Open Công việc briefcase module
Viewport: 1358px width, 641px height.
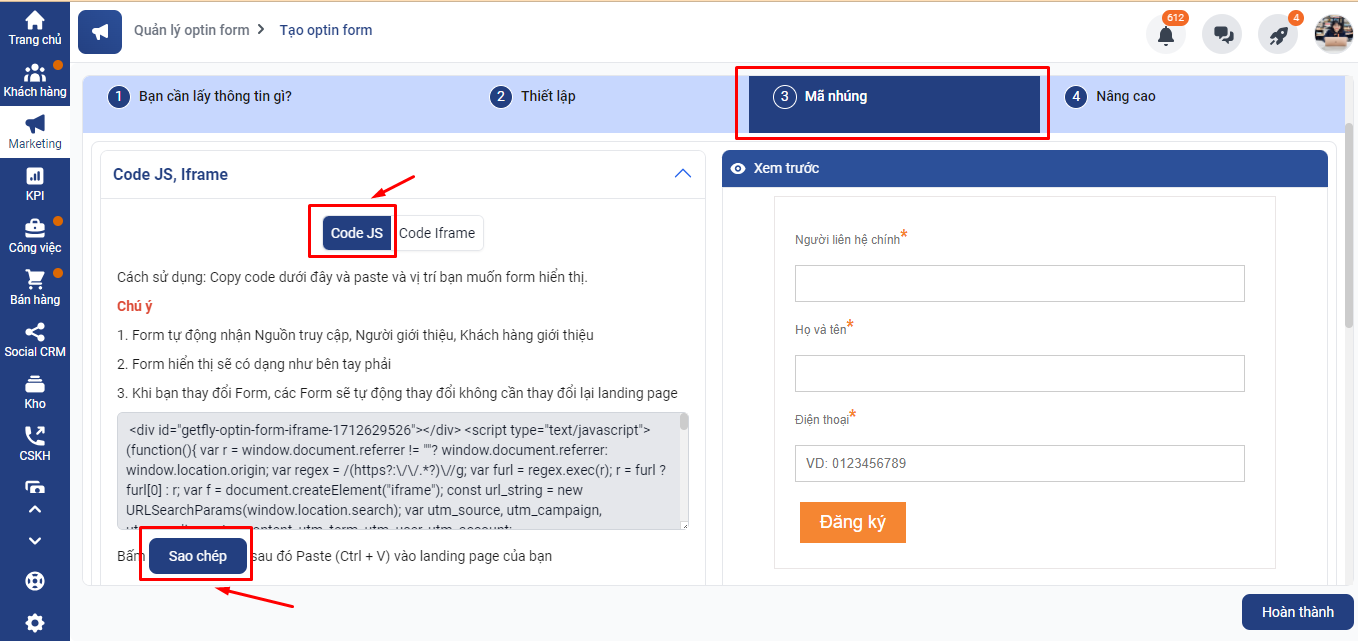click(35, 236)
